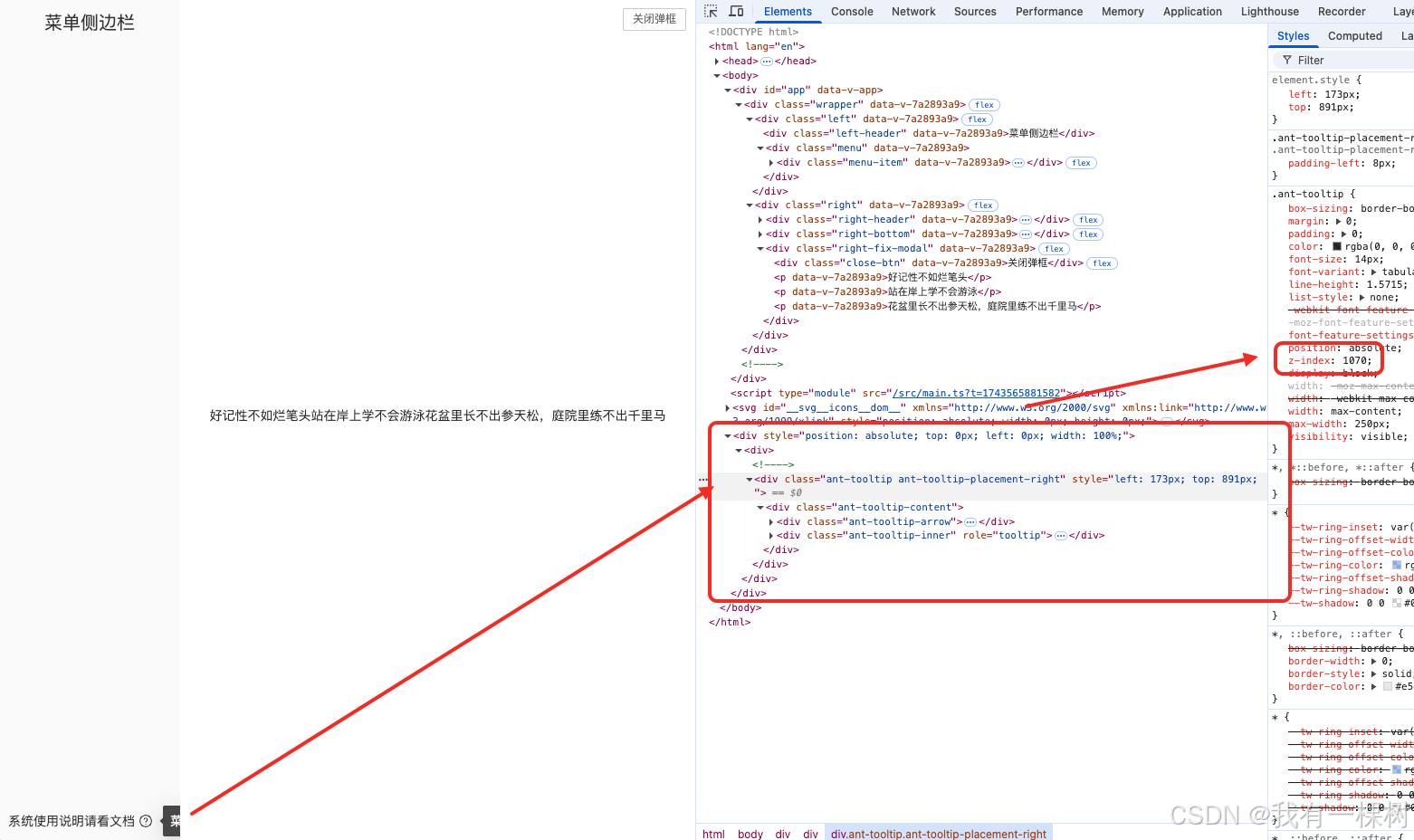Open the Recorder tab
The image size is (1414, 840).
[1342, 12]
